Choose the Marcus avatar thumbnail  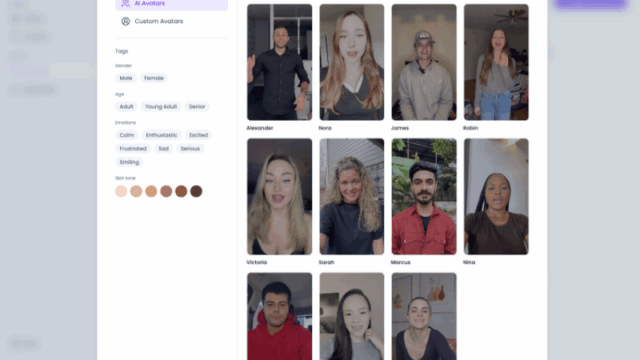[x=424, y=196]
